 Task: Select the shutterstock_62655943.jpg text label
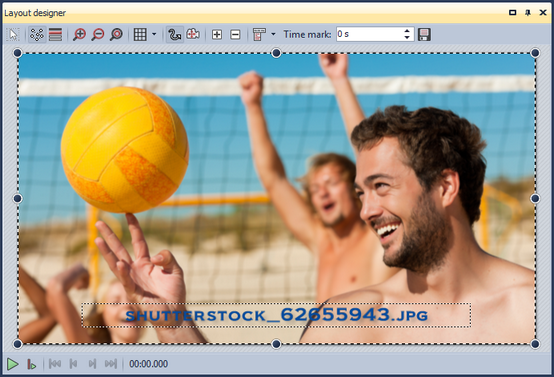tap(276, 315)
